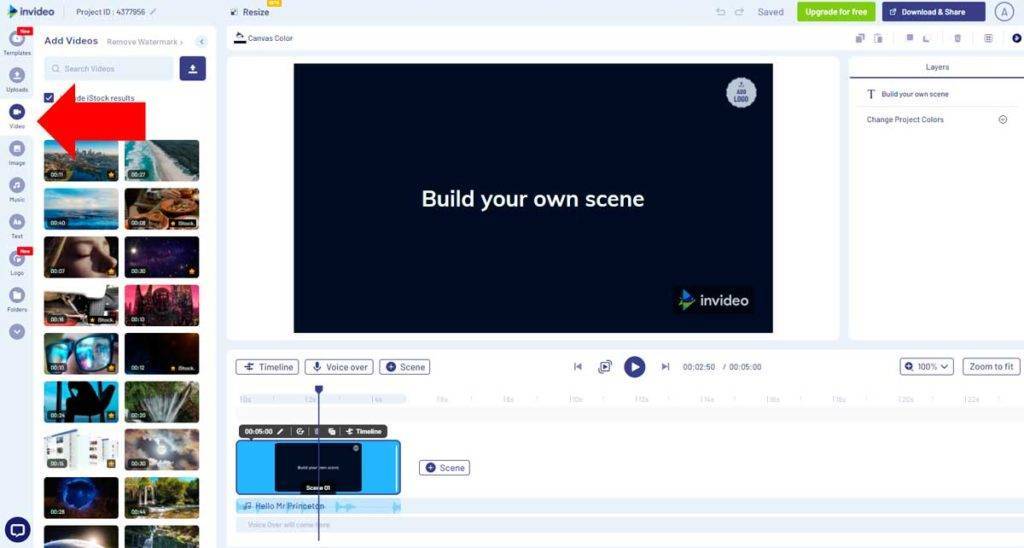Toggle the include iStock results checkbox

[x=49, y=97]
